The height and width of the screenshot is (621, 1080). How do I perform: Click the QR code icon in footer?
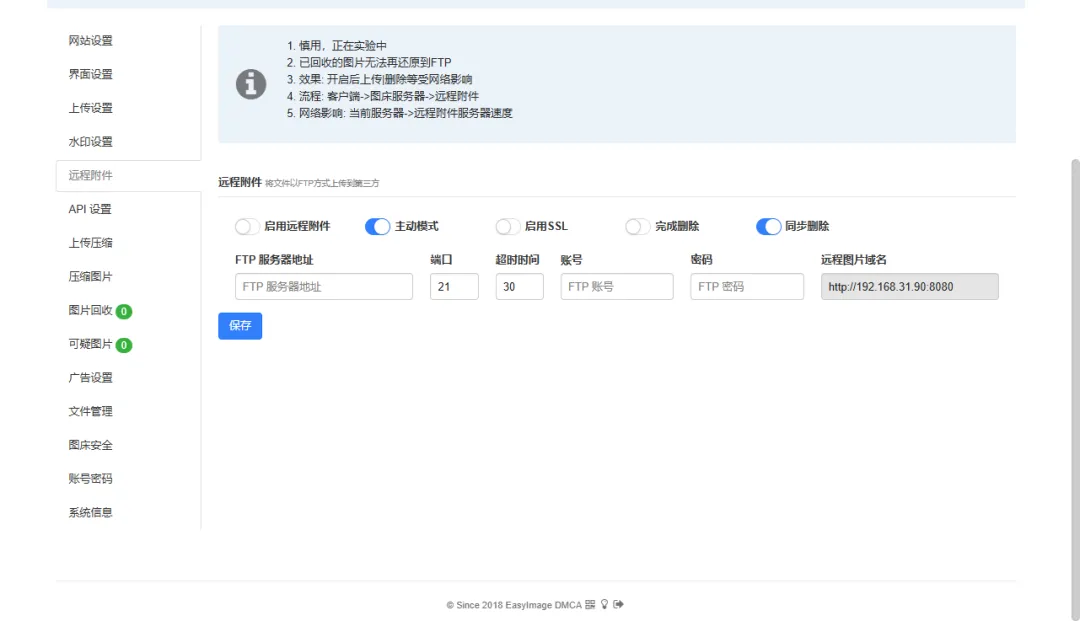tap(590, 605)
